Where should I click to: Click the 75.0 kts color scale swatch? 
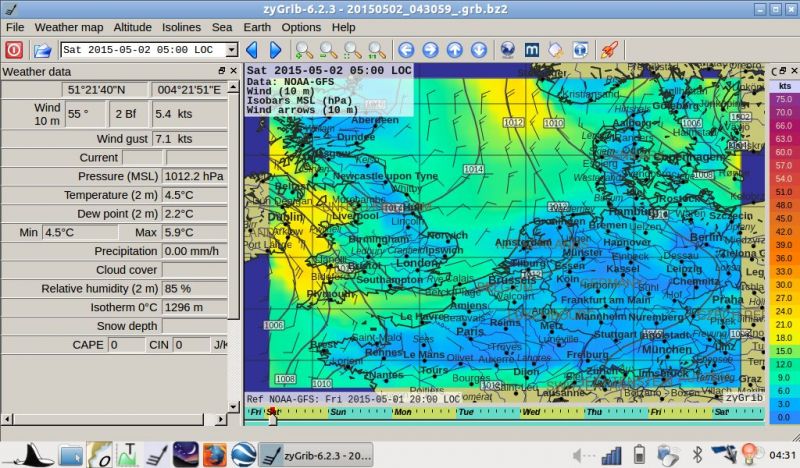[783, 100]
